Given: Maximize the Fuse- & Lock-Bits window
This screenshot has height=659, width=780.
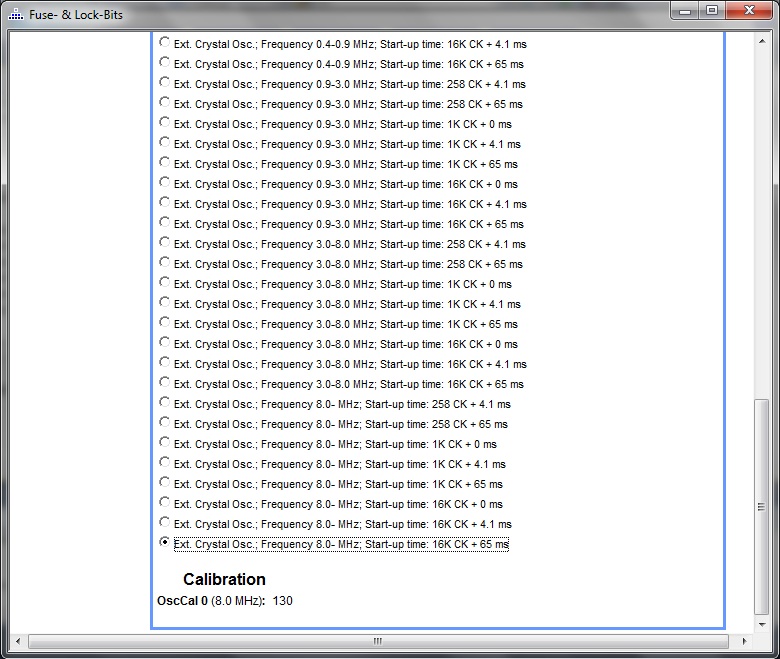Looking at the screenshot, I should 712,10.
